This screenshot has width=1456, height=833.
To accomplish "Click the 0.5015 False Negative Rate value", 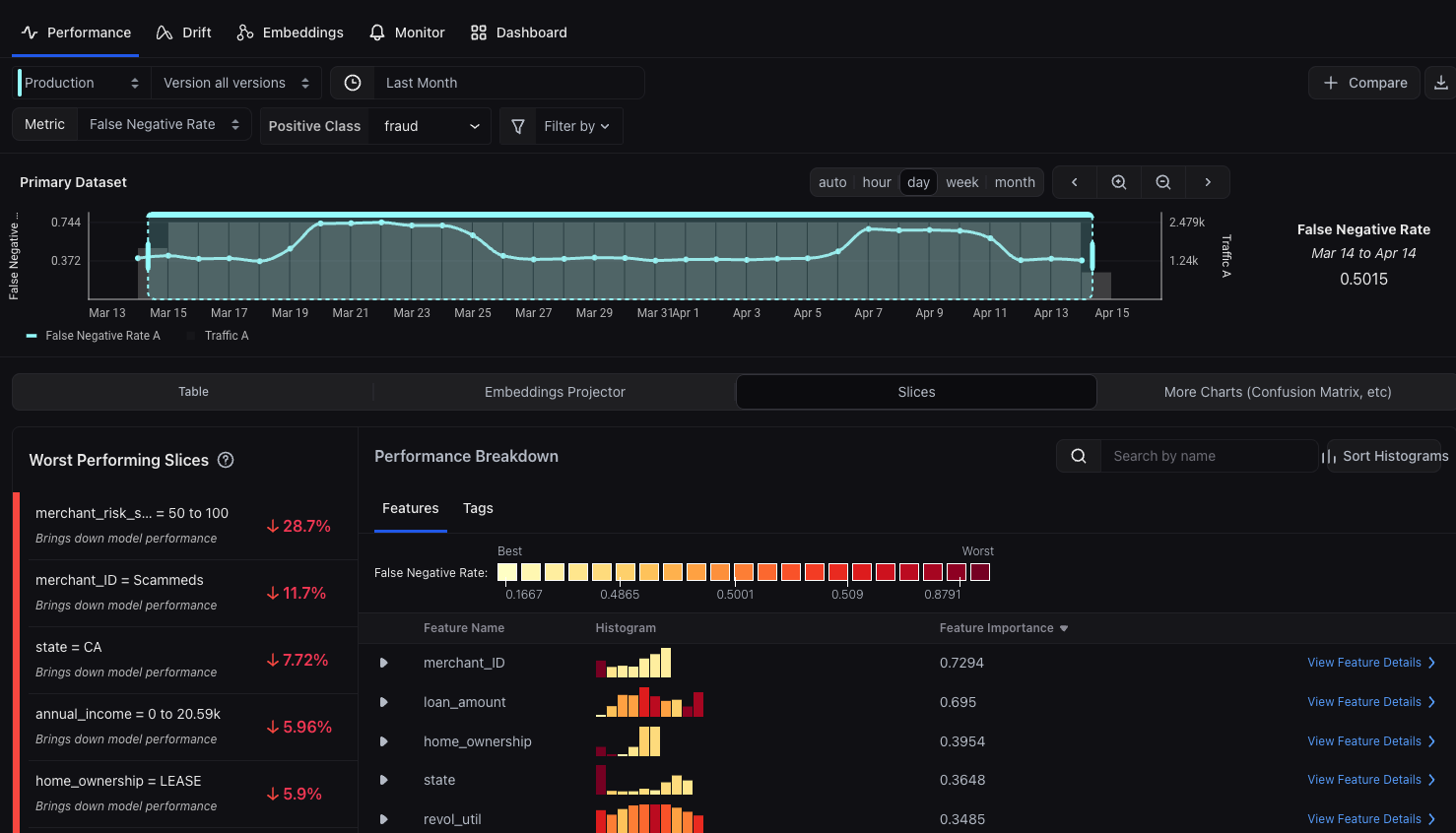I will (1363, 279).
